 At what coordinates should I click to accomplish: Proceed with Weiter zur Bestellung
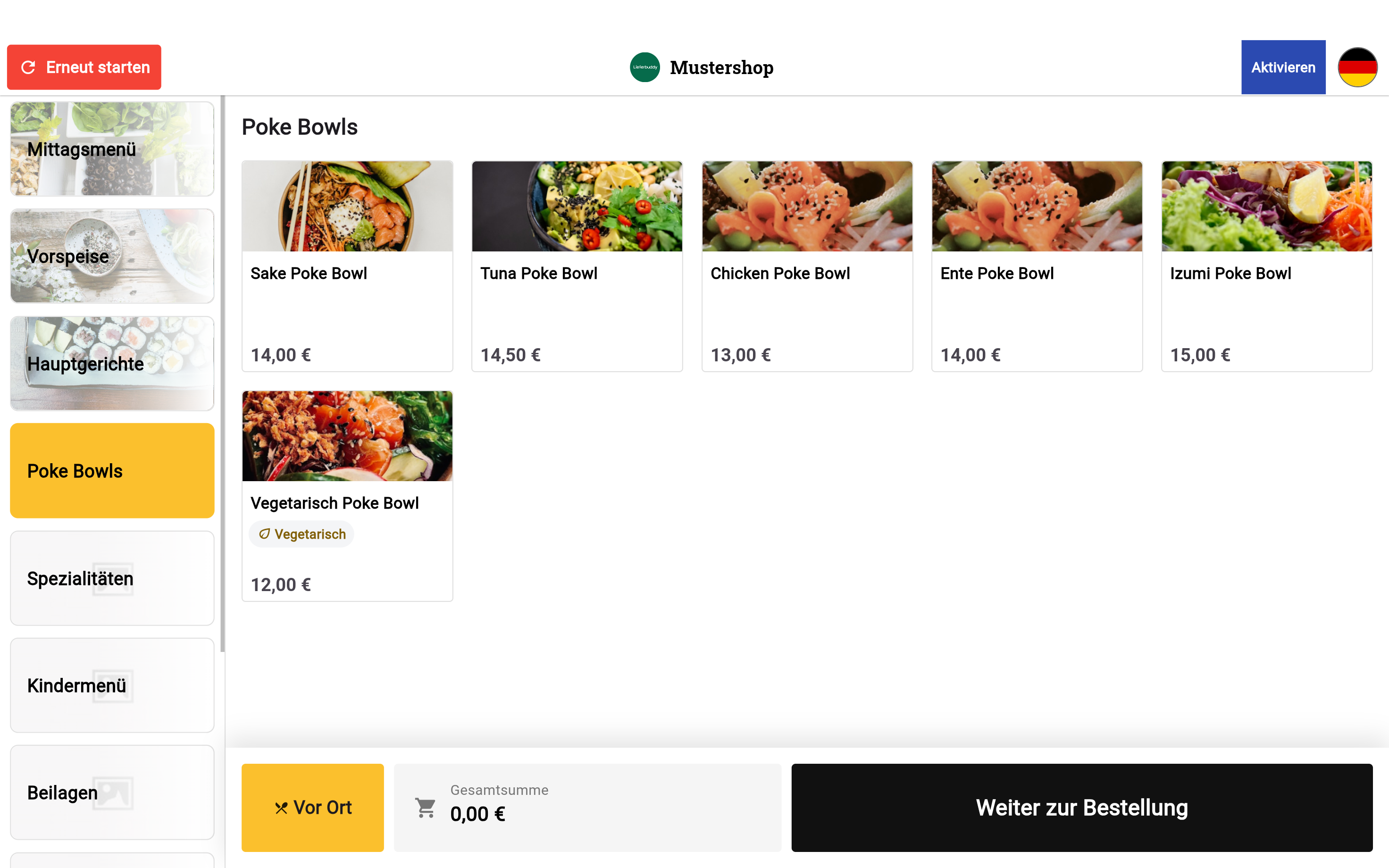[1081, 807]
